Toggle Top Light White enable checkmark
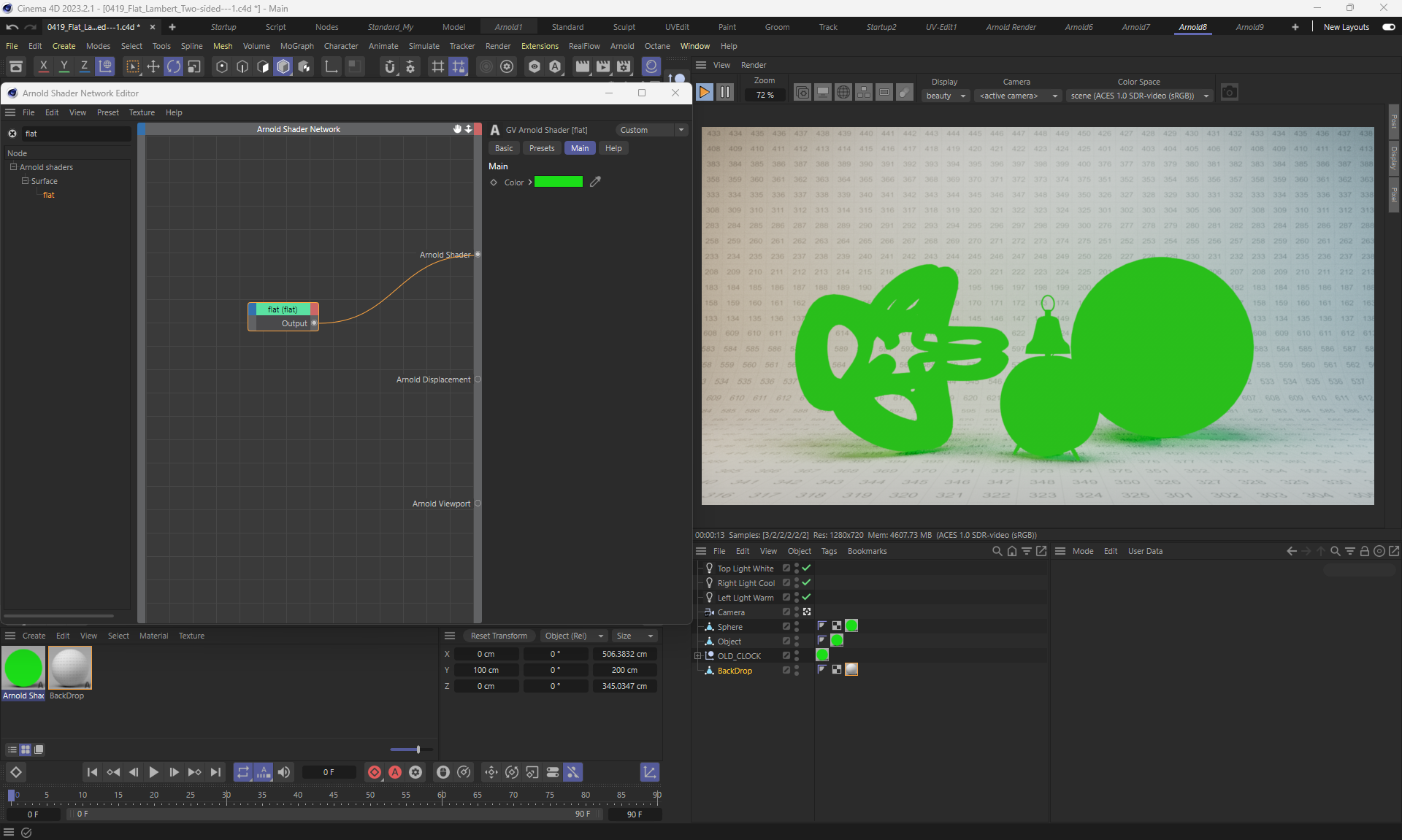The width and height of the screenshot is (1402, 840). 806,568
